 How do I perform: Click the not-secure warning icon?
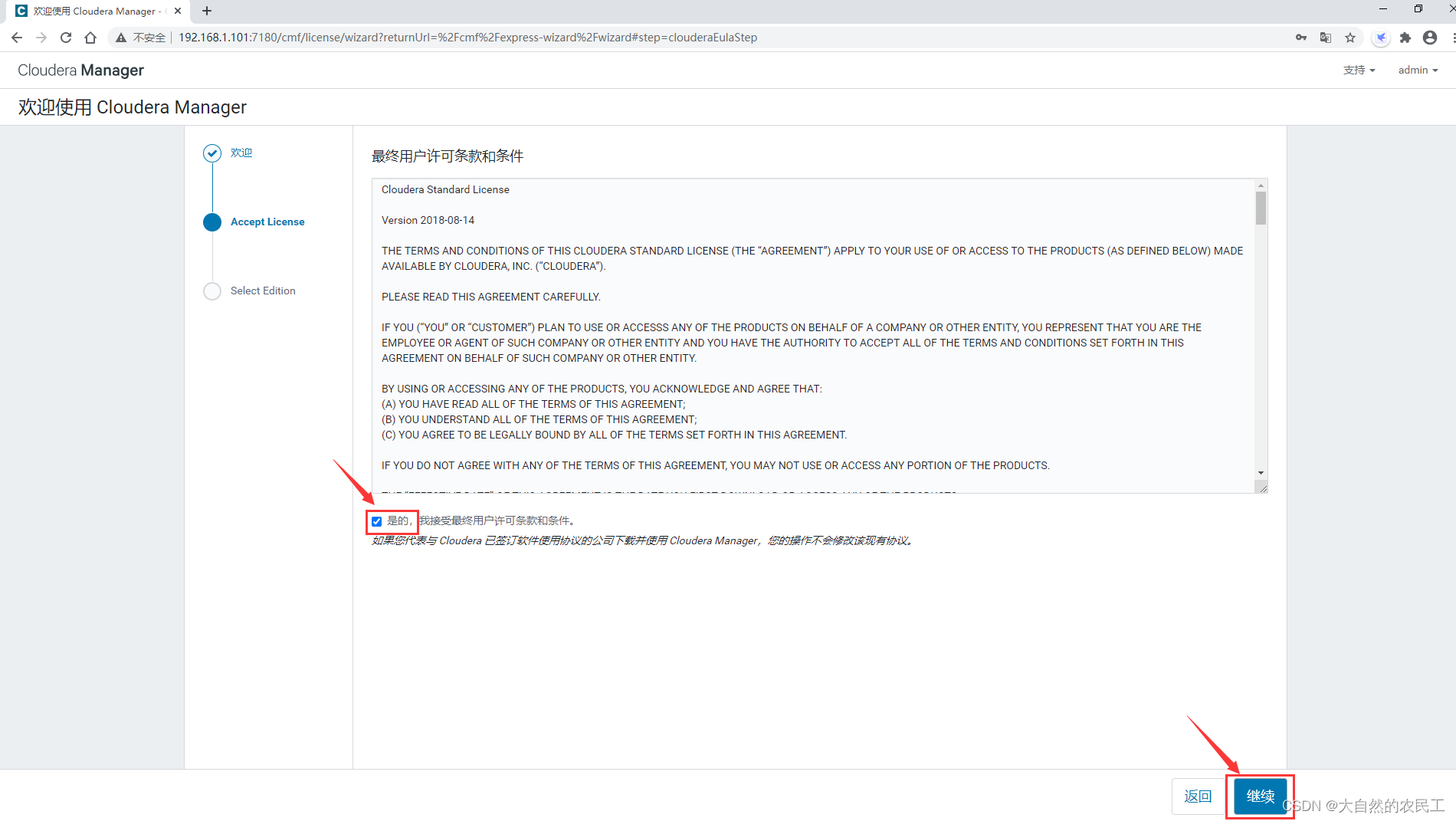pyautogui.click(x=121, y=38)
